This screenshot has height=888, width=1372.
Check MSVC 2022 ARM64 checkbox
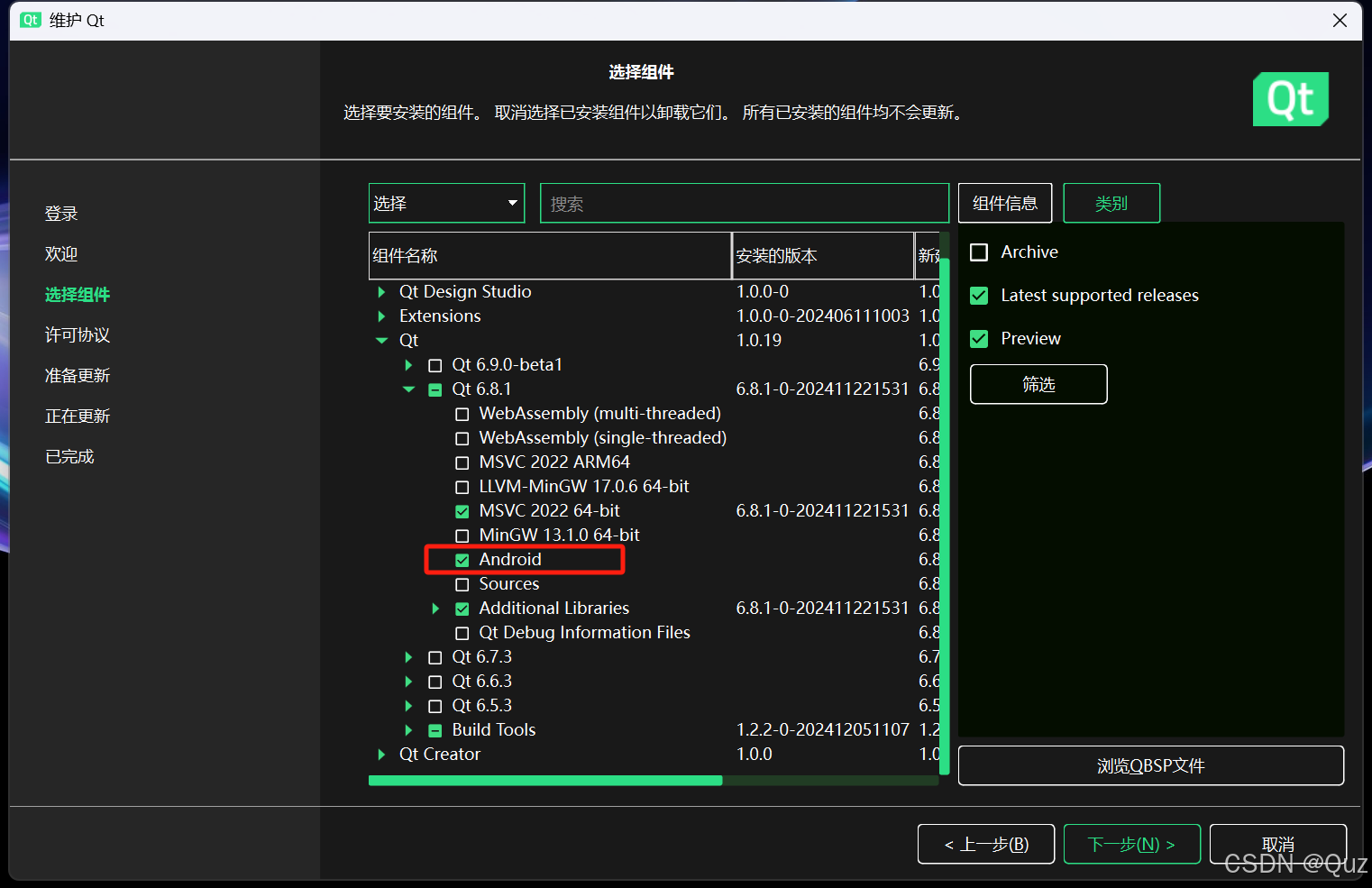click(462, 462)
